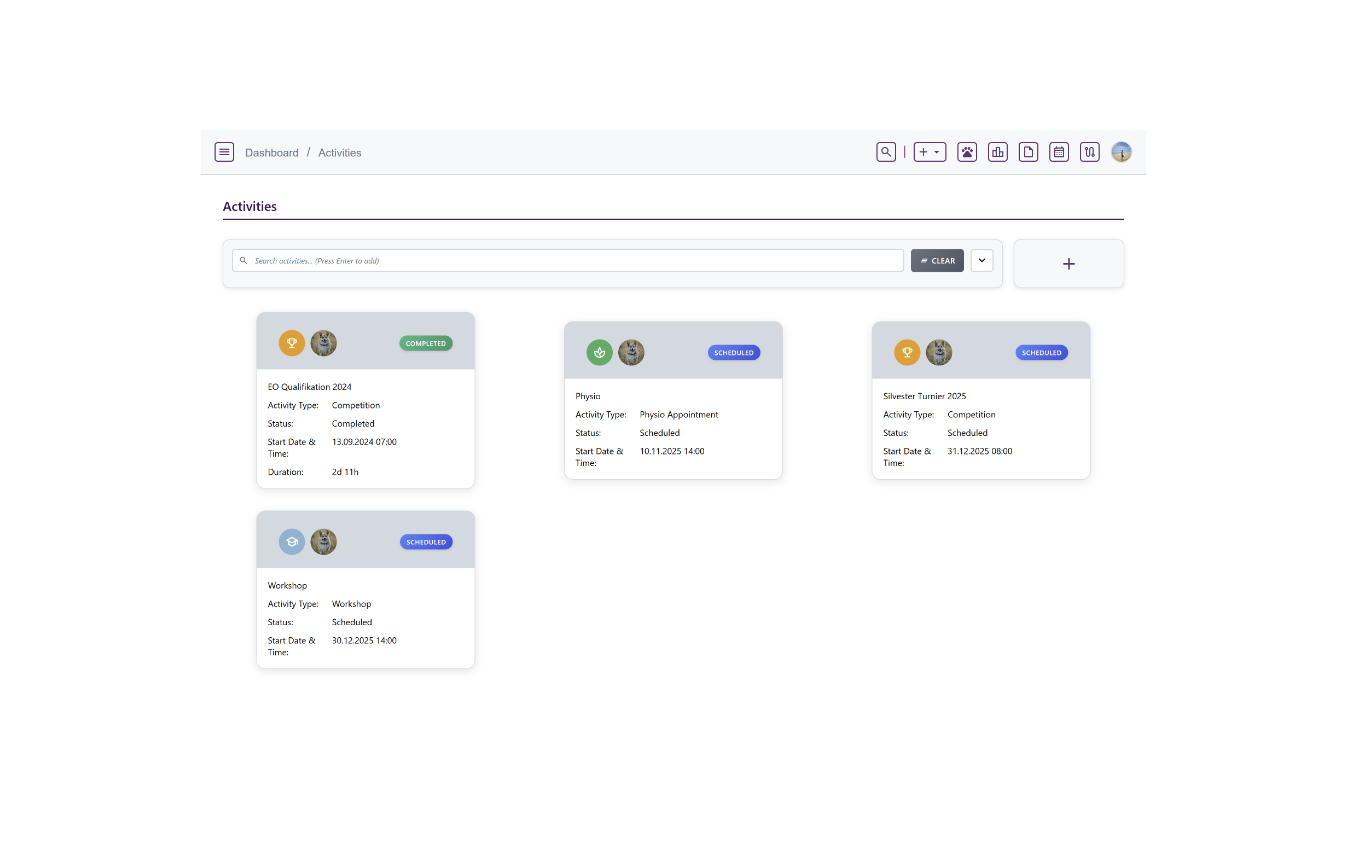Navigate to Dashboard in the breadcrumb
1347x851 pixels.
point(272,152)
